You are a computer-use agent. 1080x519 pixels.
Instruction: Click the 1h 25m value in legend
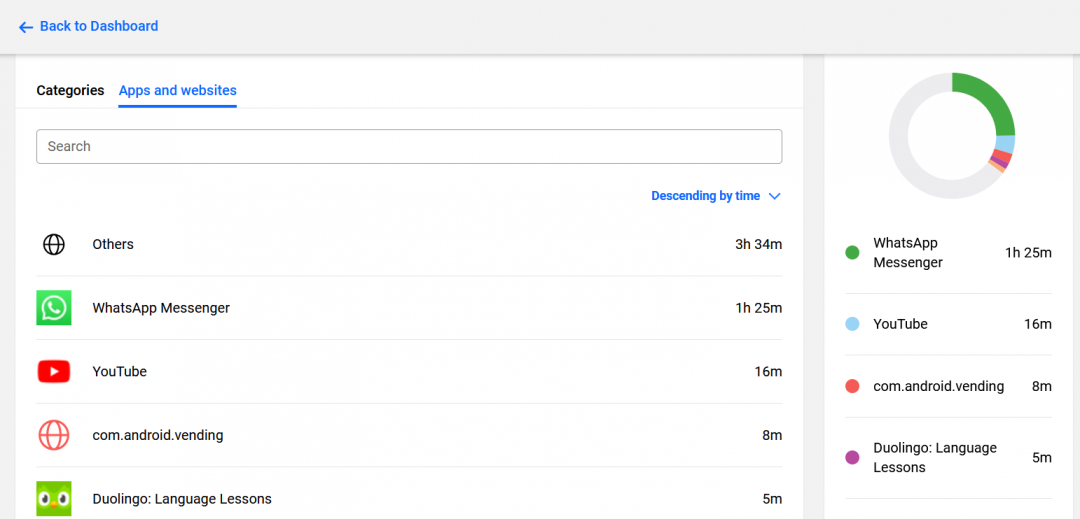click(1028, 253)
